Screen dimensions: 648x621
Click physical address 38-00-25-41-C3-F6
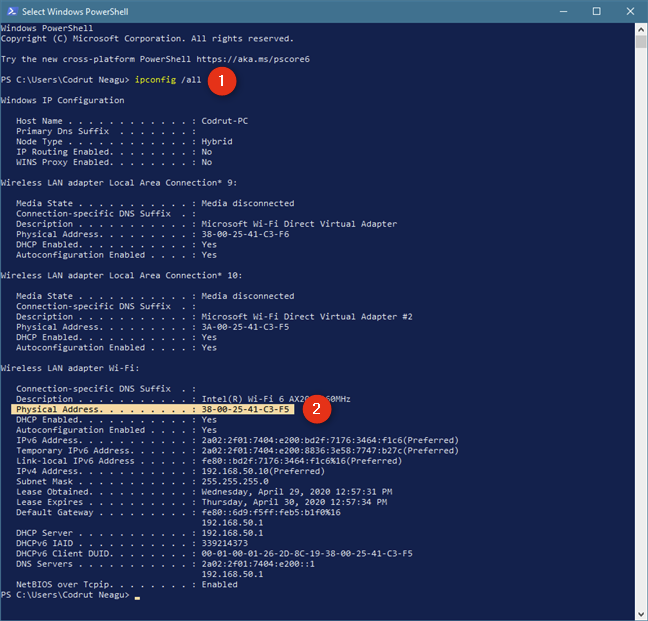point(245,234)
